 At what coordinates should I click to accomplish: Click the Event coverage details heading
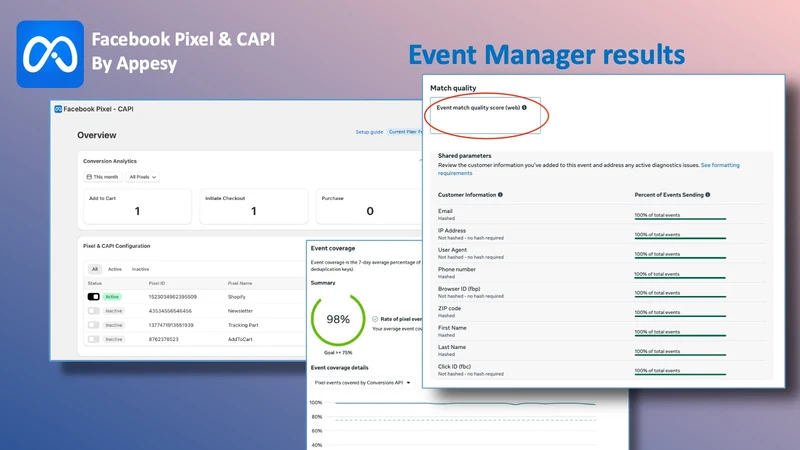coord(339,367)
